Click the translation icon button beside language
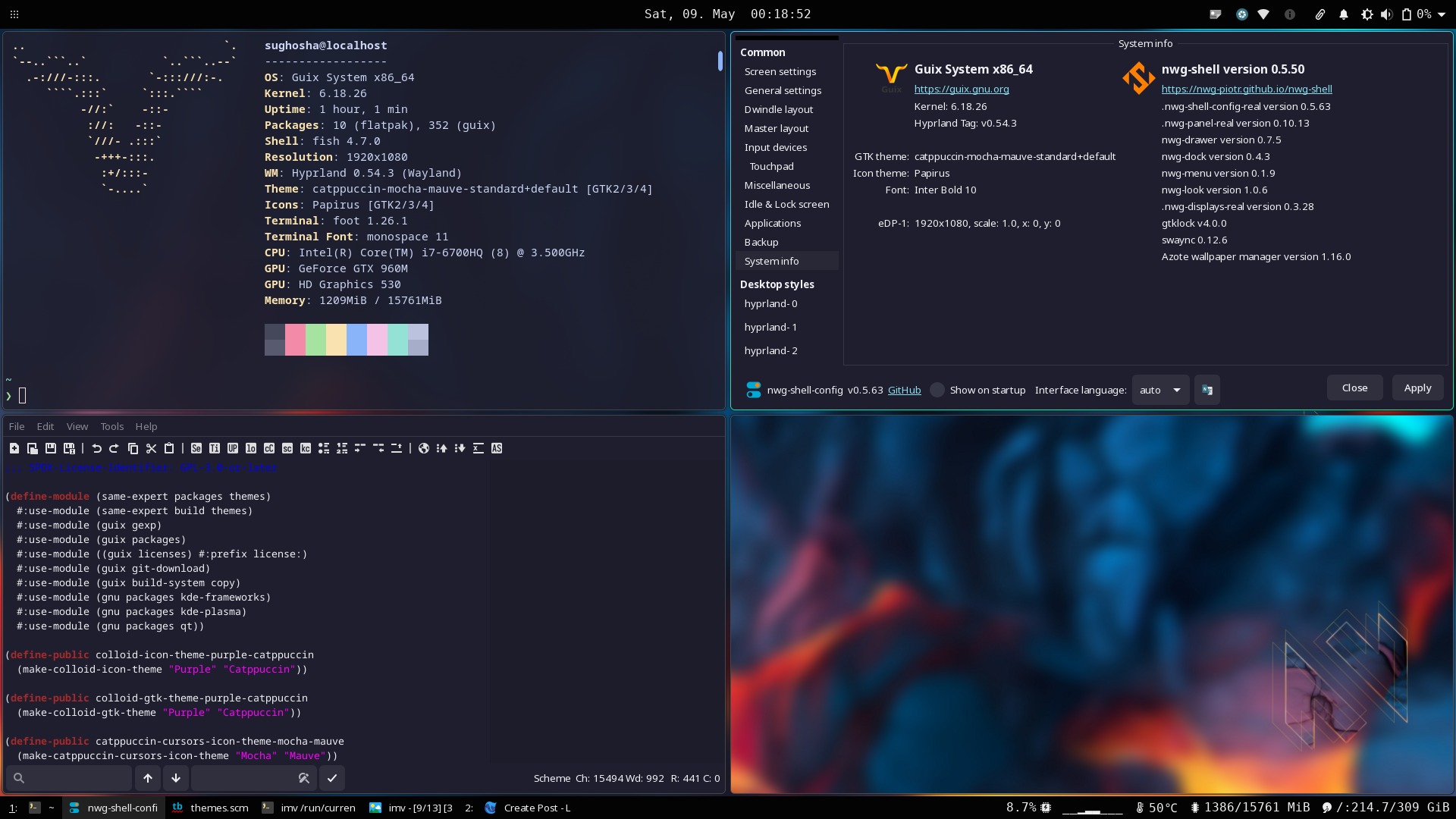Screen dimensions: 1456x819 1207,390
